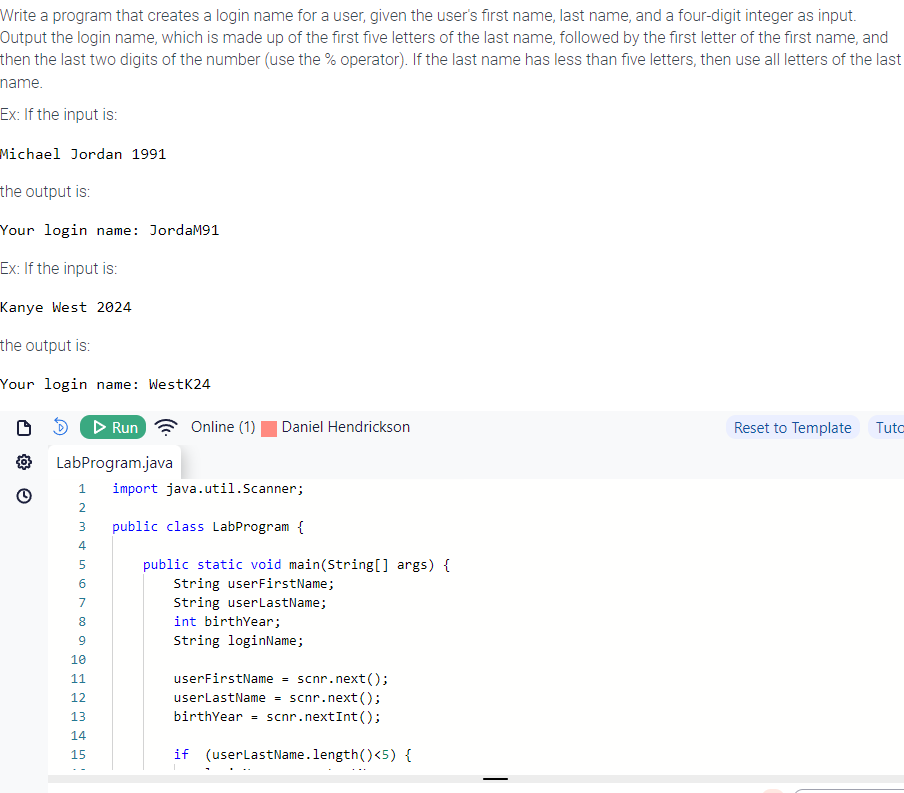904x793 pixels.
Task: Click the 'String loginName;' declaration
Action: coord(238,641)
